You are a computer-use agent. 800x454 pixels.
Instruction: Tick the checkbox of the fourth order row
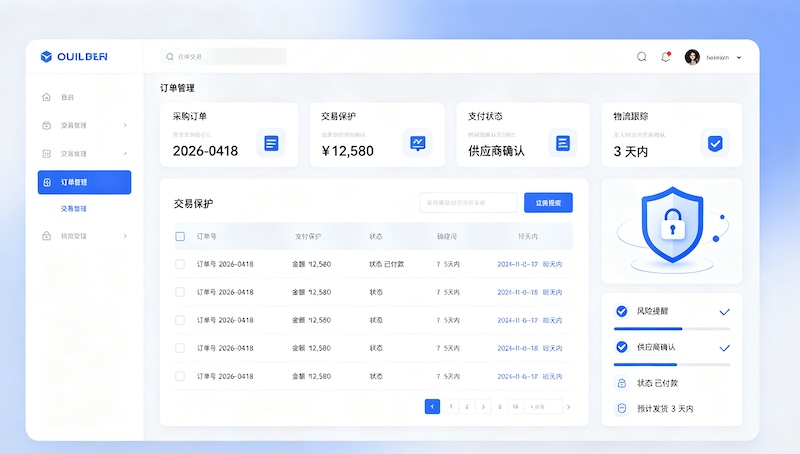point(180,348)
